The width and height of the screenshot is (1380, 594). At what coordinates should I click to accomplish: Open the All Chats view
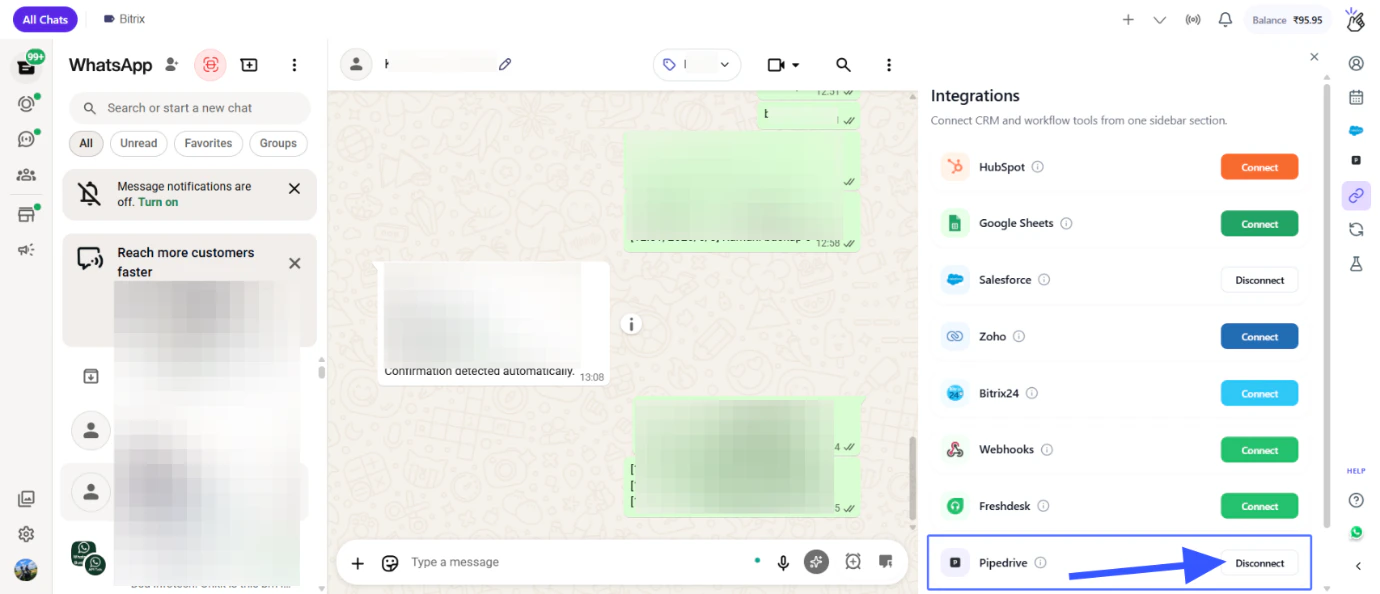tap(45, 19)
